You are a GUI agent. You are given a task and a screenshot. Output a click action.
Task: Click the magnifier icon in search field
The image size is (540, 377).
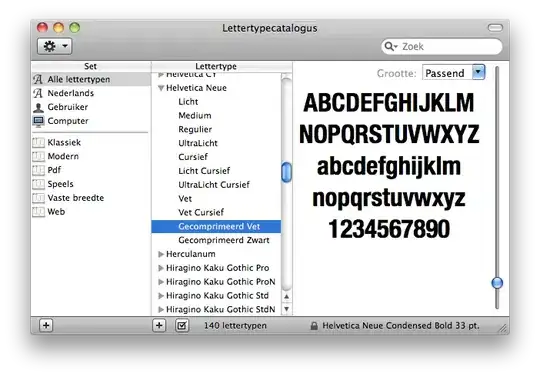[390, 46]
